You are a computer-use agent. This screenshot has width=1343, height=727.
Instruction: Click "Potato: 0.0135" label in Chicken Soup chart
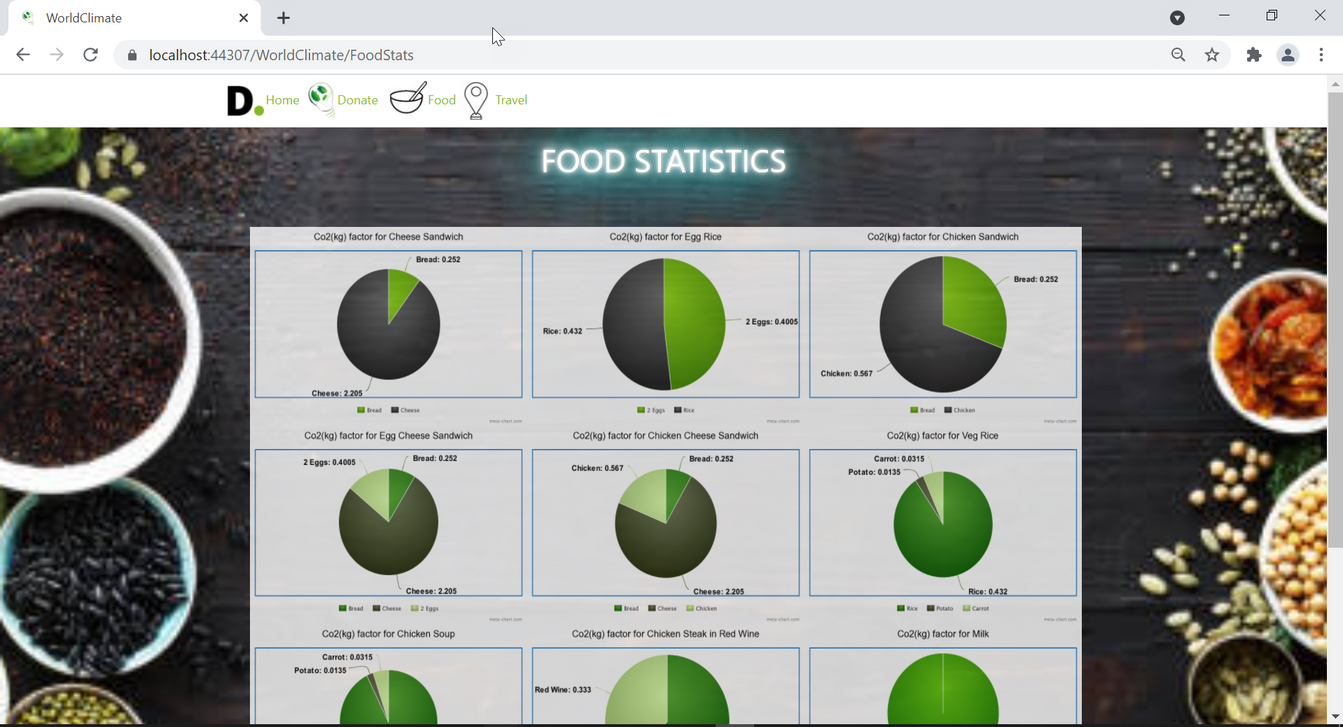point(320,671)
